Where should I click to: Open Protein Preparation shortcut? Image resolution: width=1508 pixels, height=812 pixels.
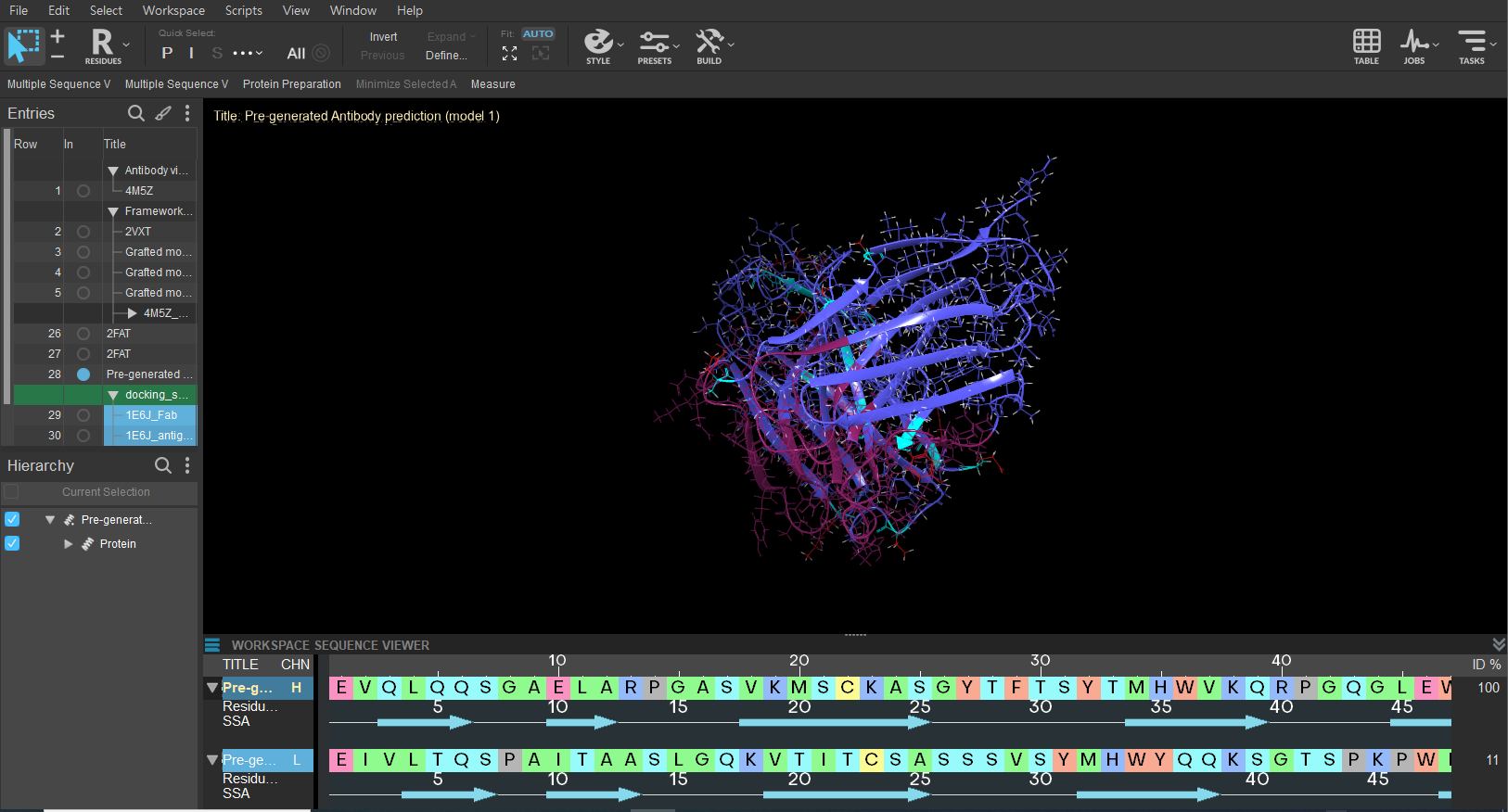[x=292, y=84]
